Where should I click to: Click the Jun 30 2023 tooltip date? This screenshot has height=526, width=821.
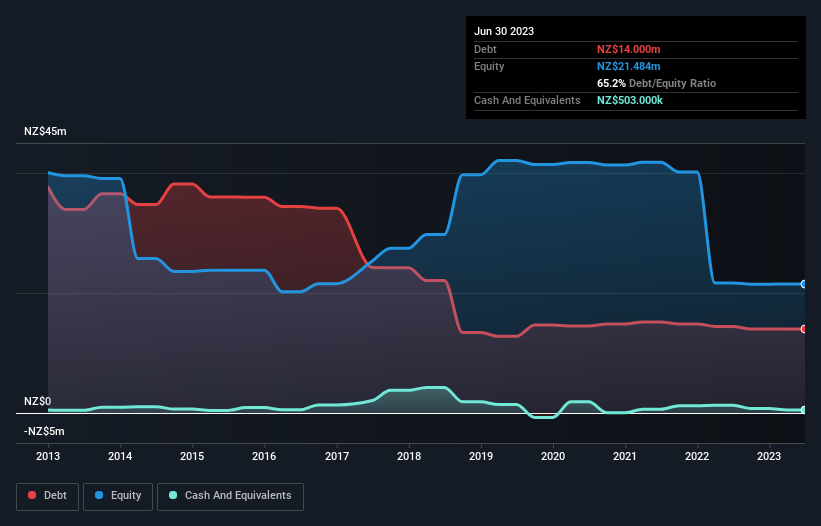pos(504,31)
